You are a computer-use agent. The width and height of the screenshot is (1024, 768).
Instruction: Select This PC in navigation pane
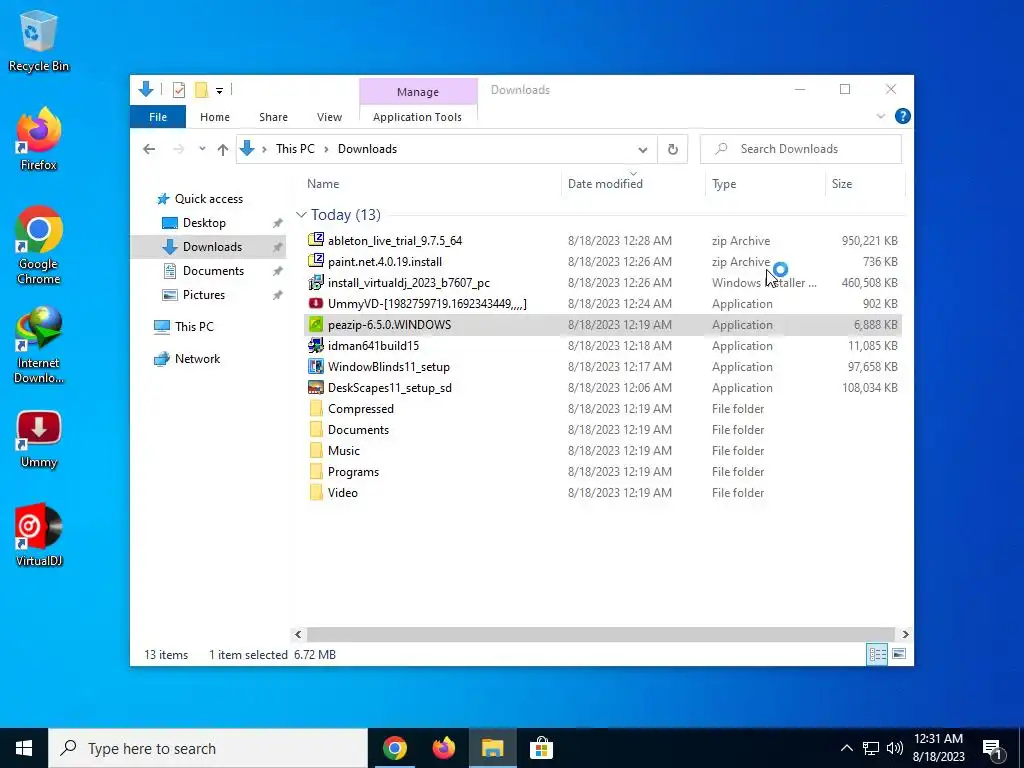(x=194, y=327)
